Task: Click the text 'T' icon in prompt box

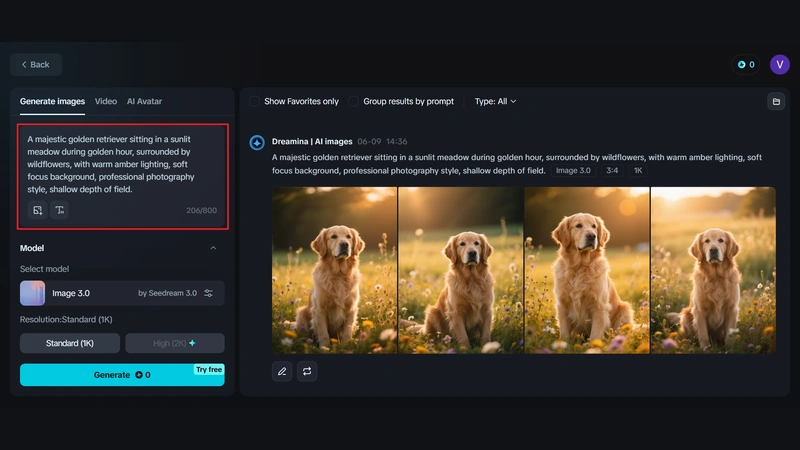Action: pos(60,210)
